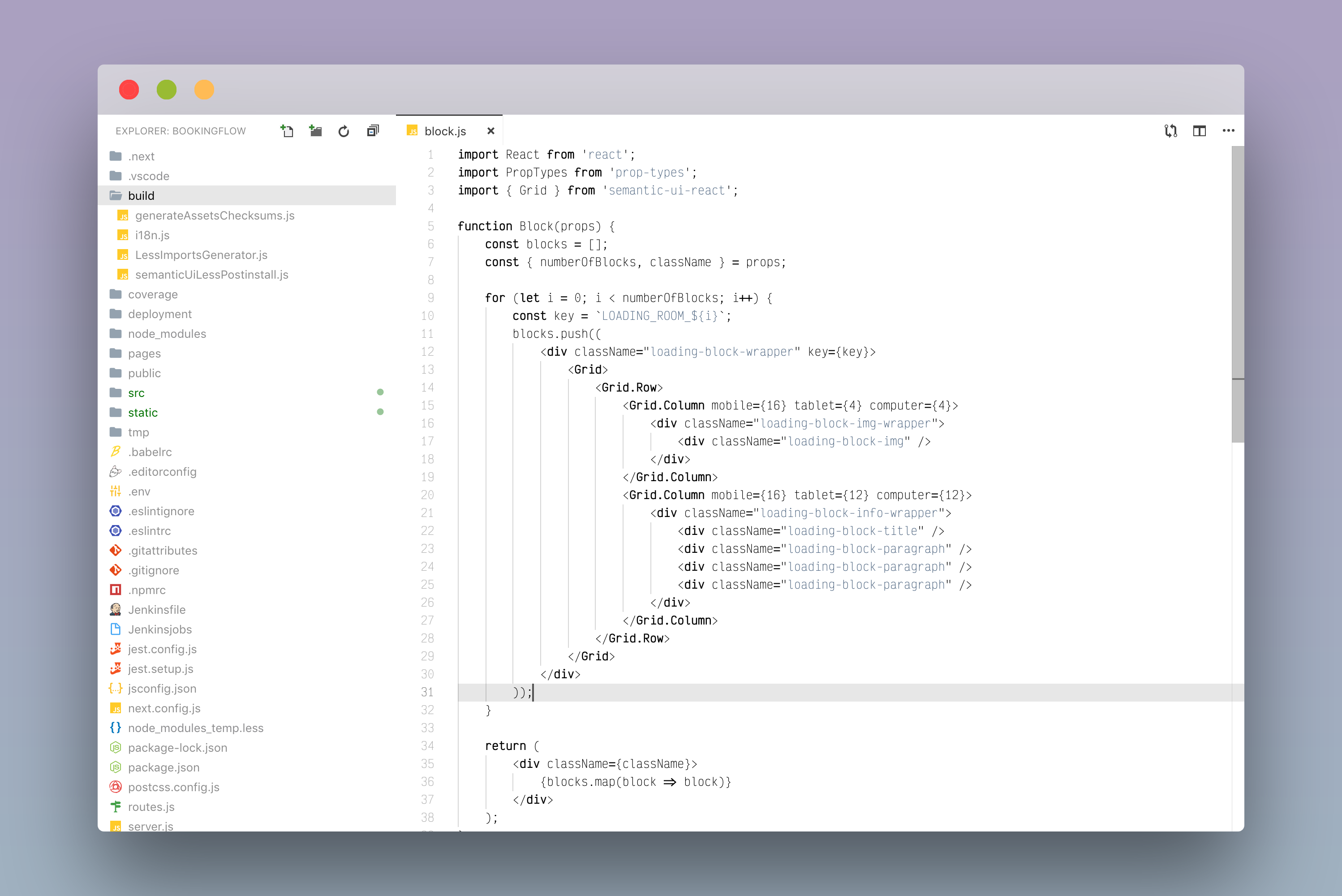The image size is (1342, 896).
Task: Click the yellow window control button
Action: click(x=204, y=90)
